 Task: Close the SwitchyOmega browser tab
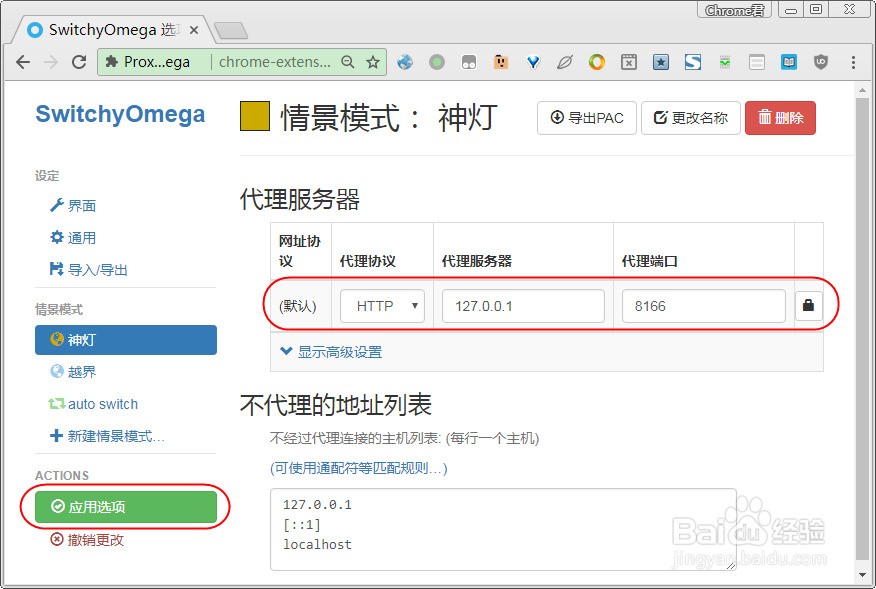194,30
